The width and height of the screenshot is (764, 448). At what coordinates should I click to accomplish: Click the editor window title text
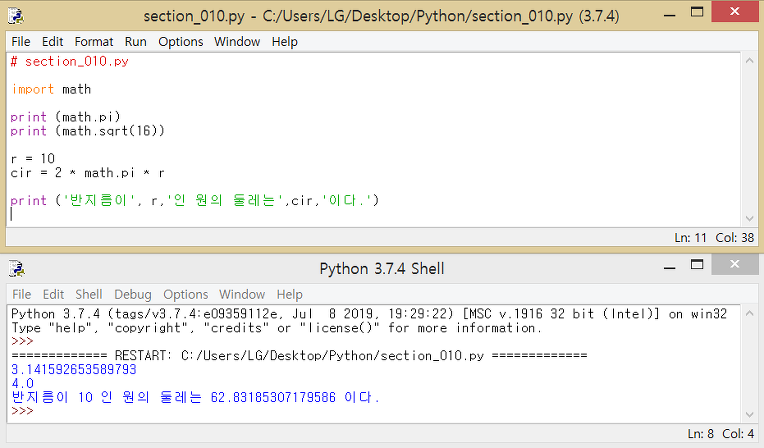pyautogui.click(x=381, y=16)
